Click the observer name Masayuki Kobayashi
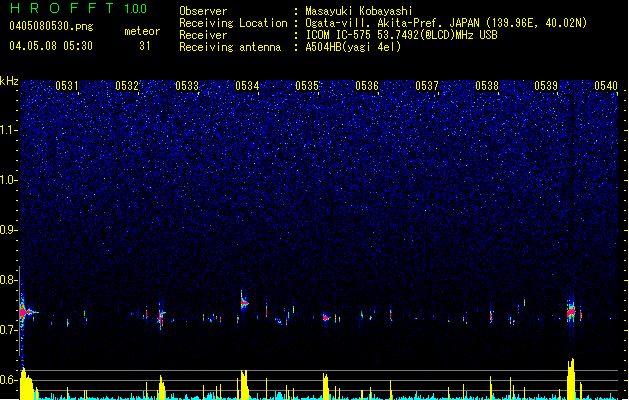The height and width of the screenshot is (400, 629). (359, 11)
